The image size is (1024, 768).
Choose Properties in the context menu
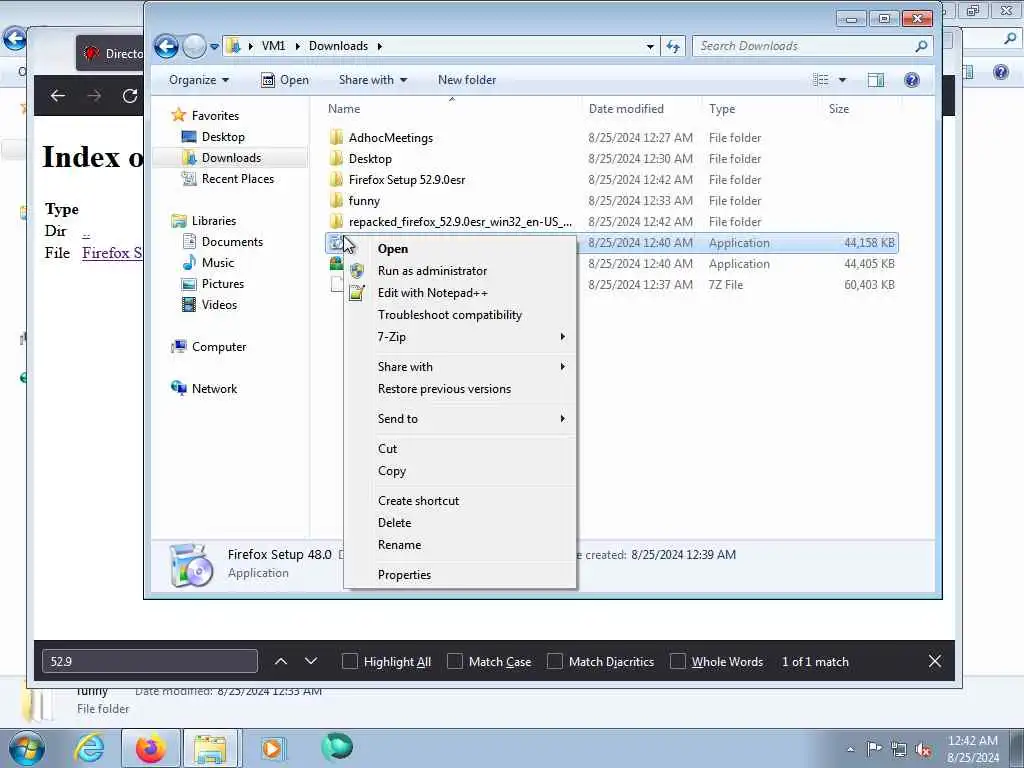[x=460, y=575]
